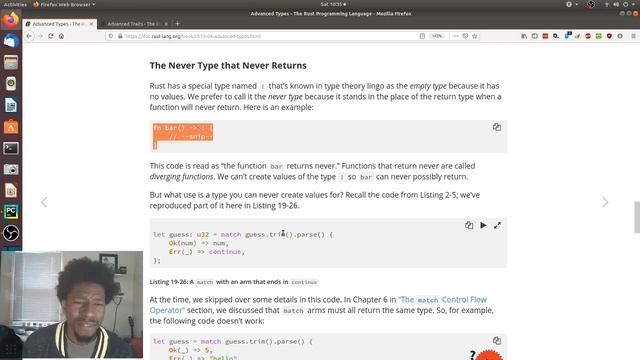The width and height of the screenshot is (640, 360).
Task: Click the word "continue" in the listing caption
Action: 304,282
